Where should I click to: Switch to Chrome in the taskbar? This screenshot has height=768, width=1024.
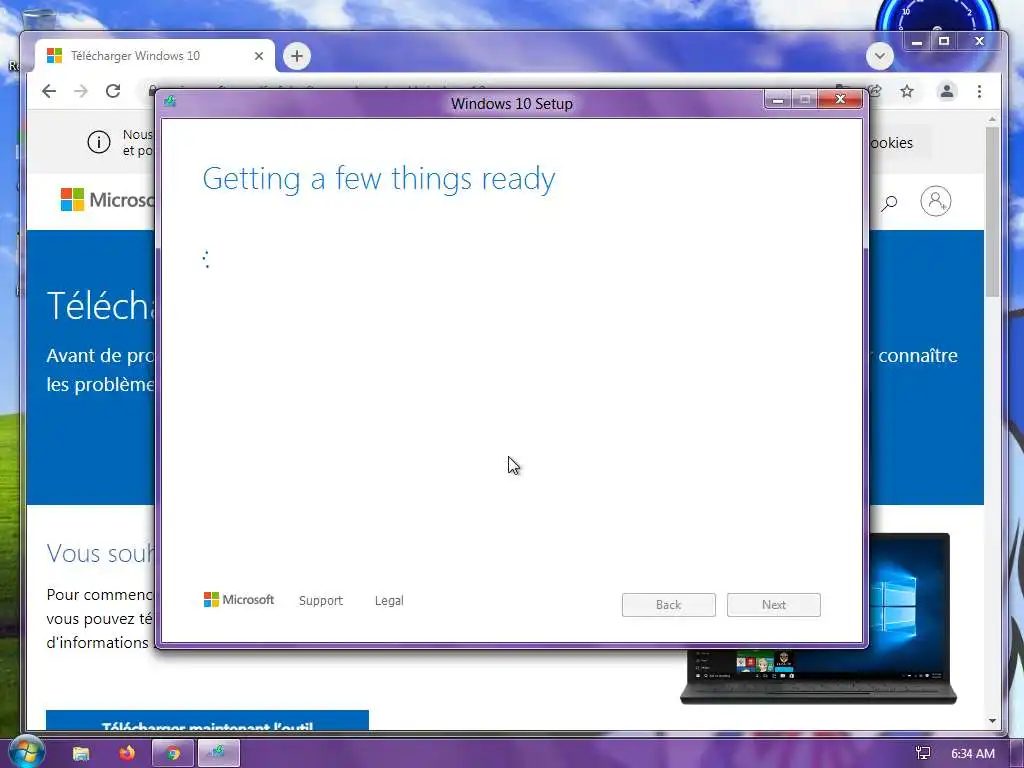coord(172,753)
